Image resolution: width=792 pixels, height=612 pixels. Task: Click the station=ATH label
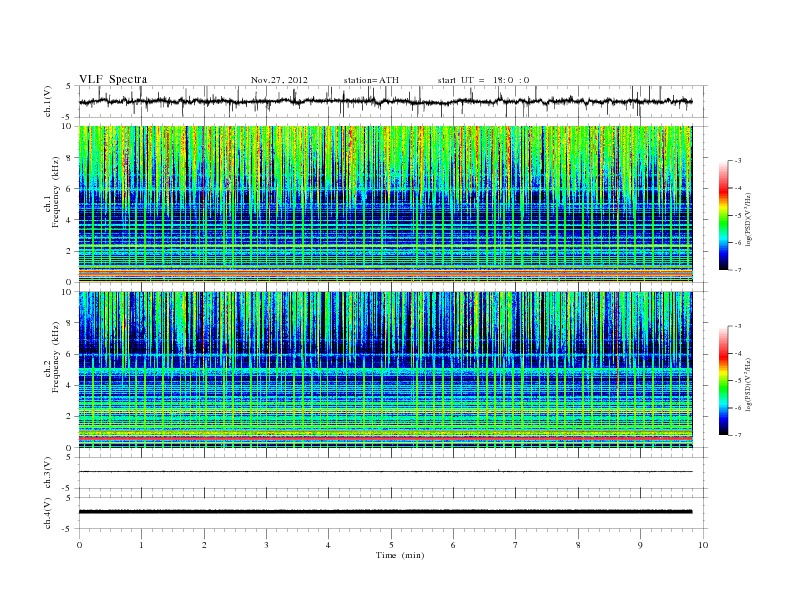click(x=373, y=80)
